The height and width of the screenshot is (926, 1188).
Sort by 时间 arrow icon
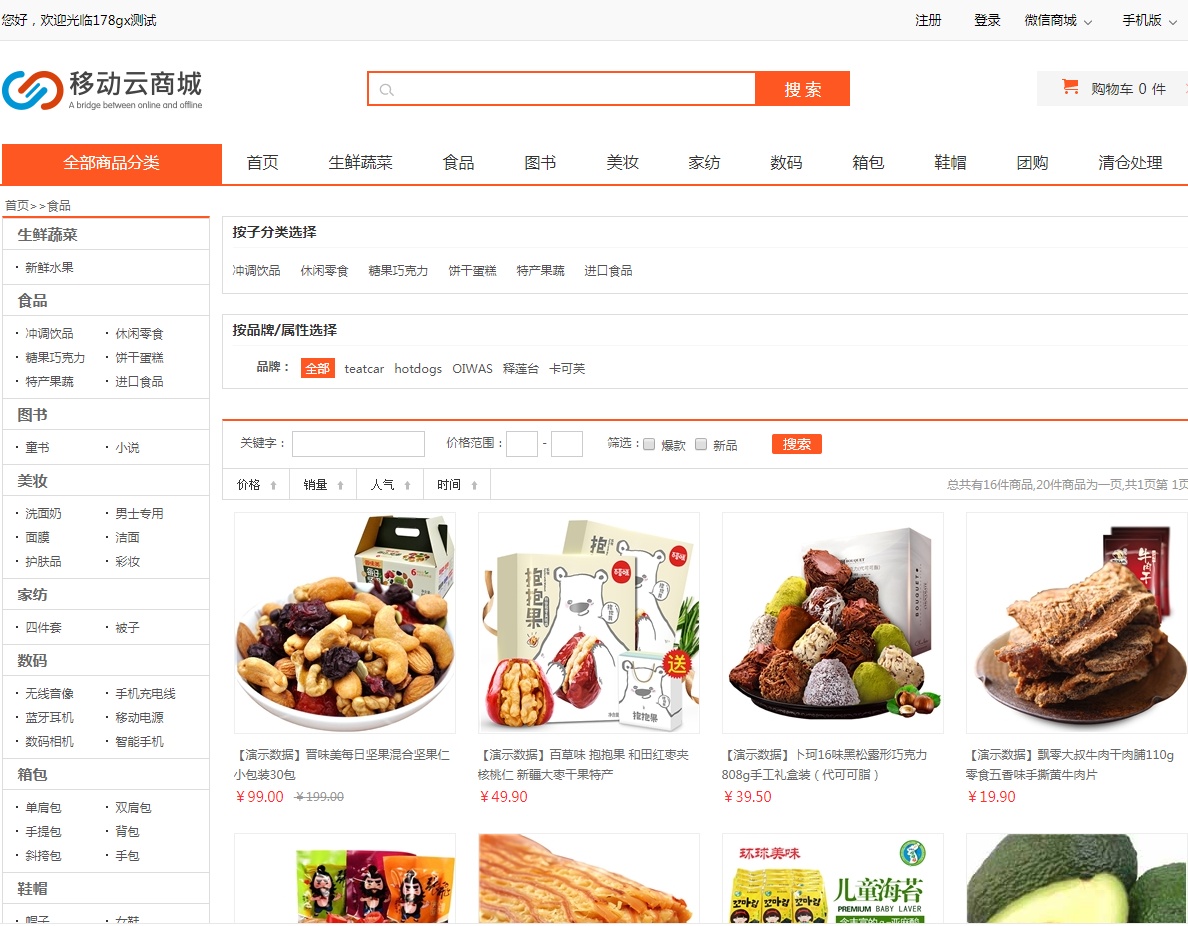point(474,486)
